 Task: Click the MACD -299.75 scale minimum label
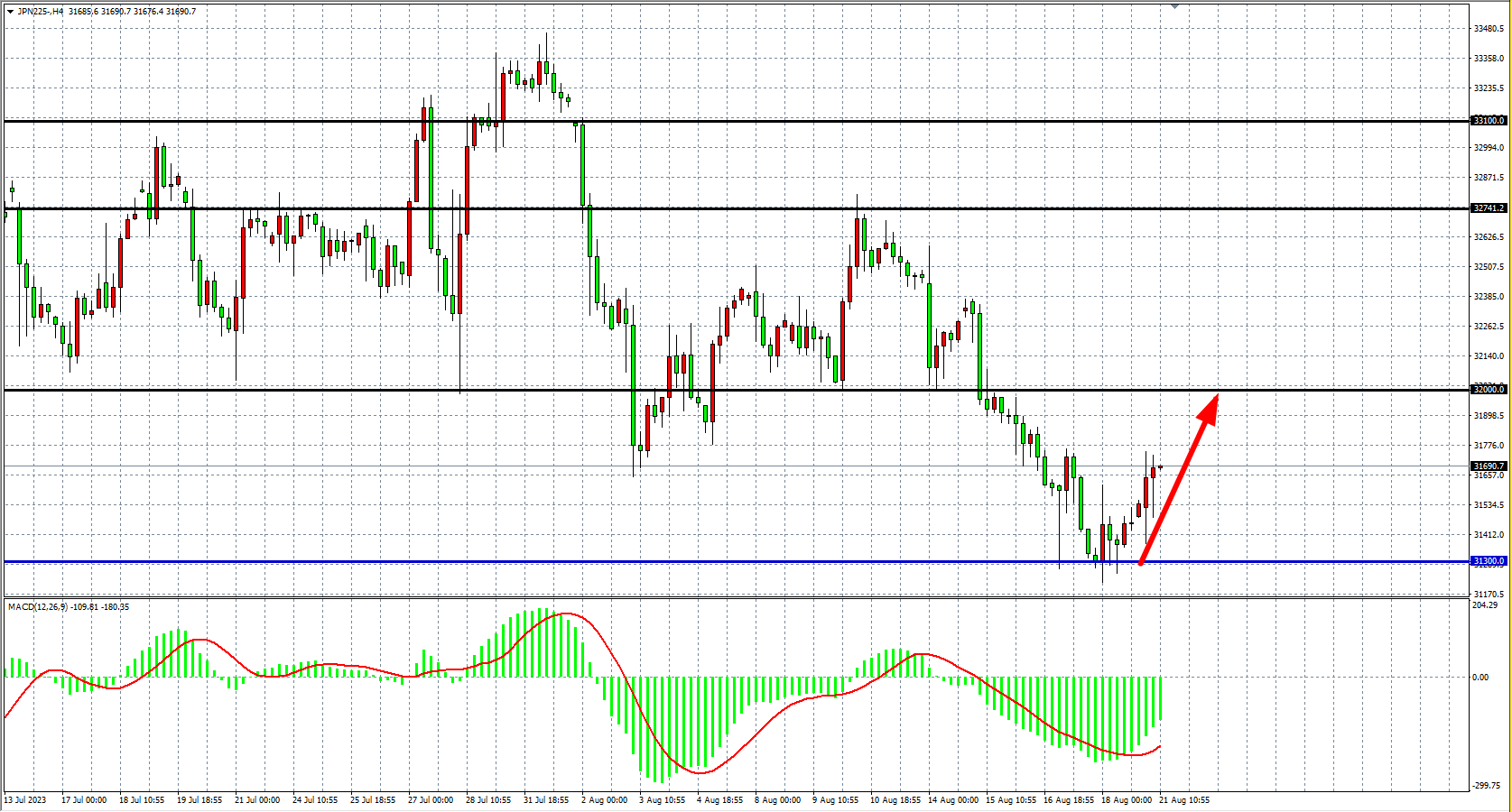[x=1485, y=788]
